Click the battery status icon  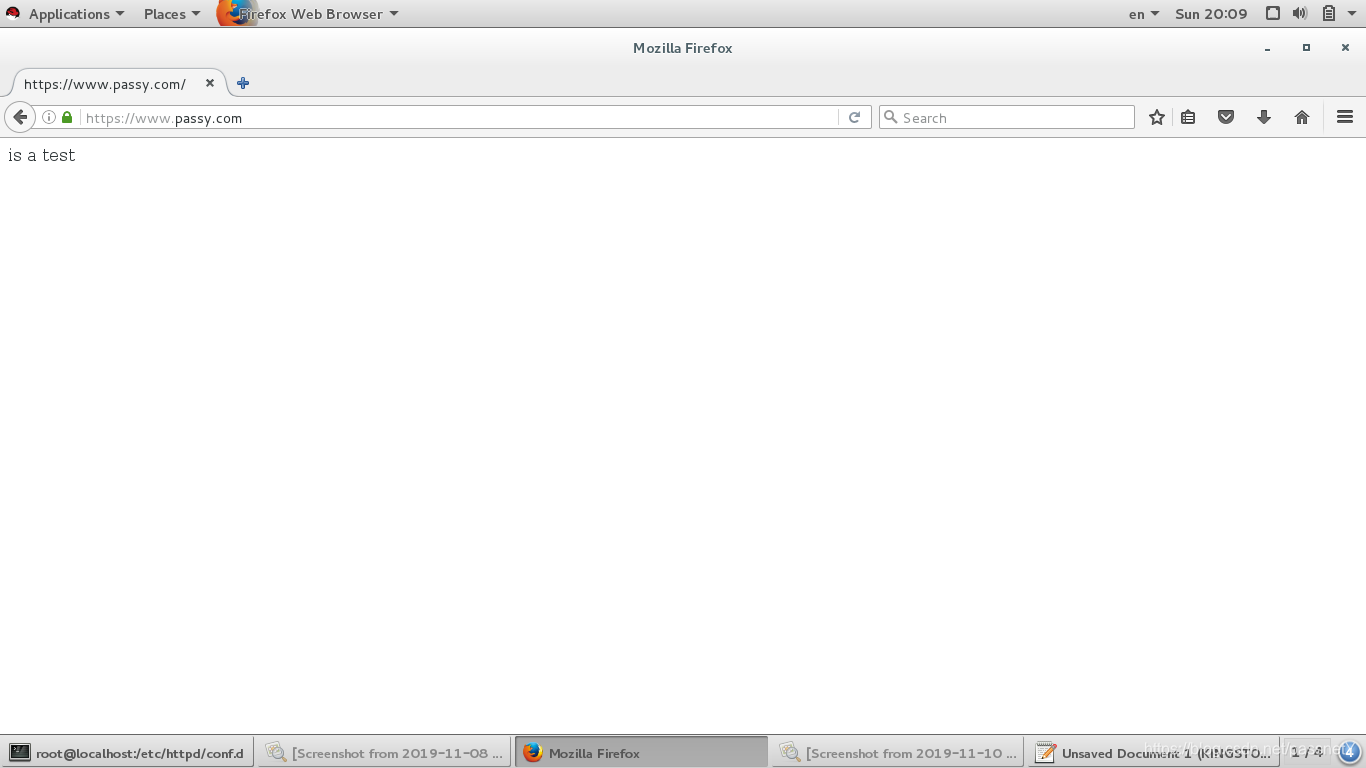[x=1329, y=14]
